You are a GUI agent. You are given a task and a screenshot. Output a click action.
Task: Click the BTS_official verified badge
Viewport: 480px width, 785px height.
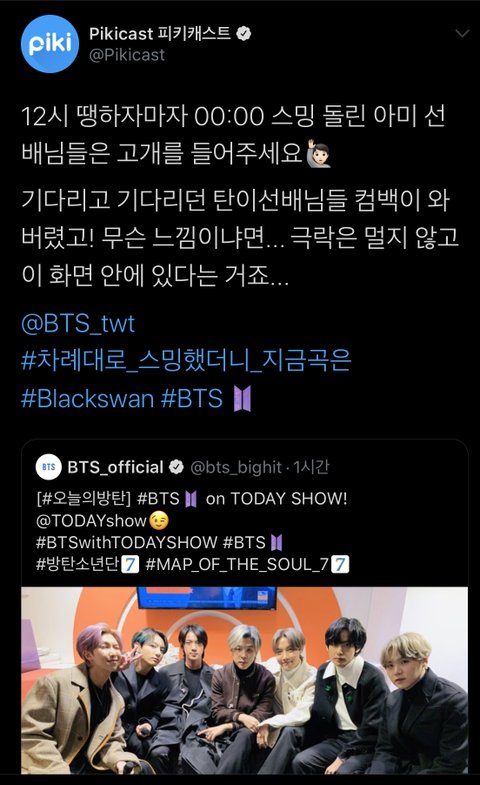point(176,467)
